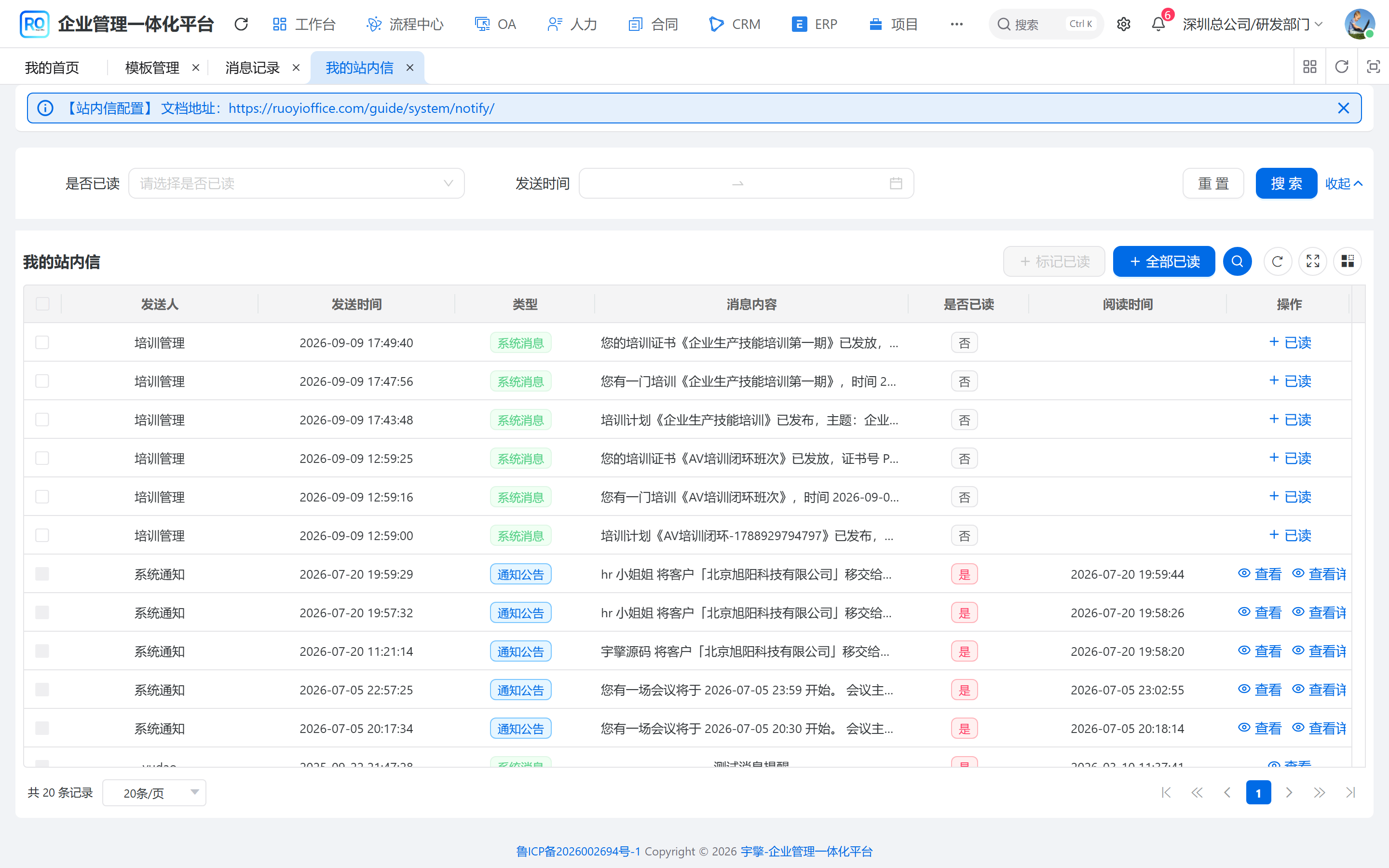Screen dimensions: 1389x868
Task: Toggle the select-all checkbox in the table header
Action: tap(42, 304)
